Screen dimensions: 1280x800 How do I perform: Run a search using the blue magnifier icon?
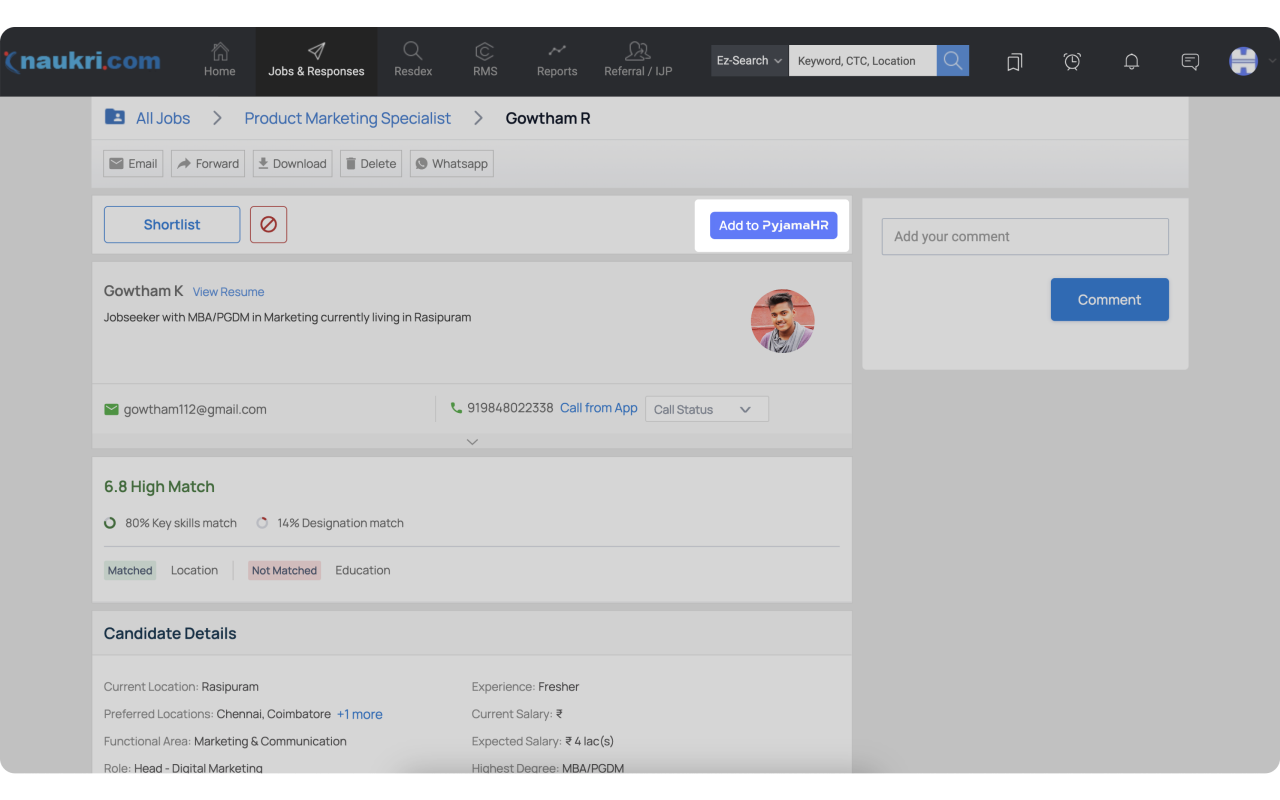click(952, 60)
